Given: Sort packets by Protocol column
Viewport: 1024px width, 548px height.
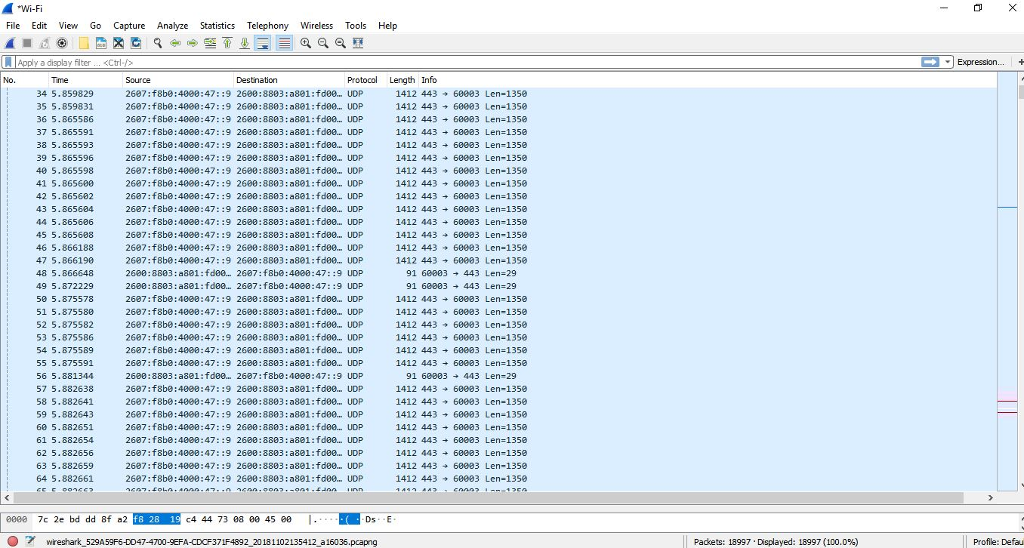Looking at the screenshot, I should pyautogui.click(x=366, y=80).
